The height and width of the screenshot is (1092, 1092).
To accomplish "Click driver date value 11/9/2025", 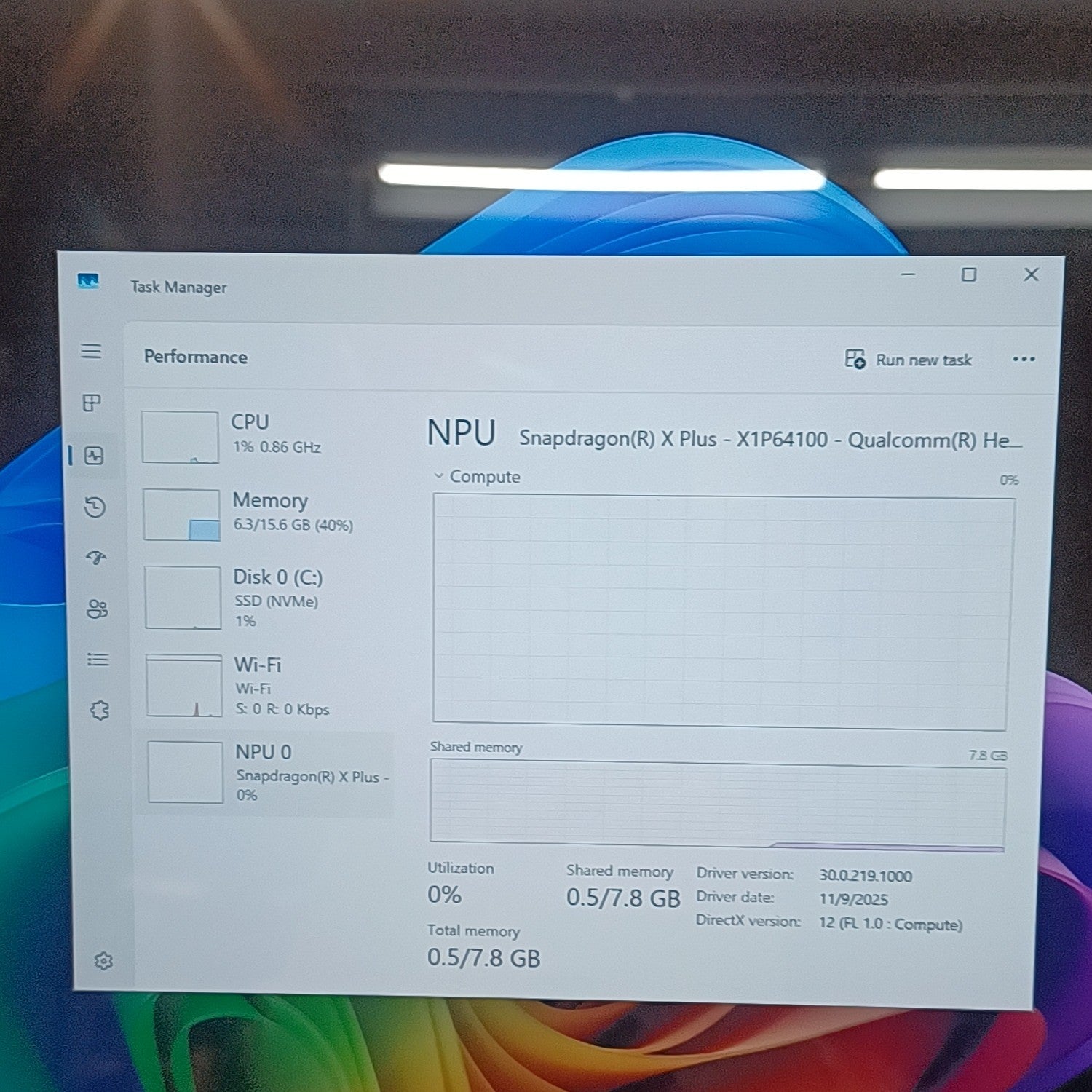I will click(x=854, y=899).
